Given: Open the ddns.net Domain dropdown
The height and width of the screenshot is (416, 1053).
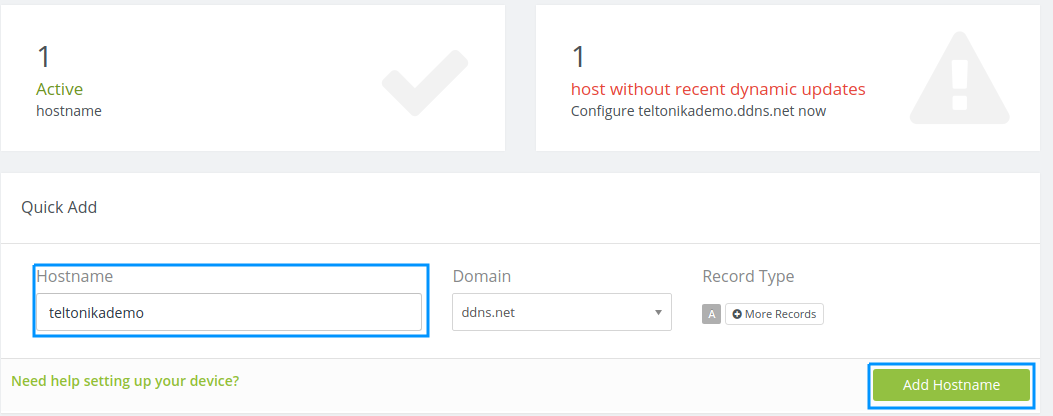Looking at the screenshot, I should [x=561, y=312].
